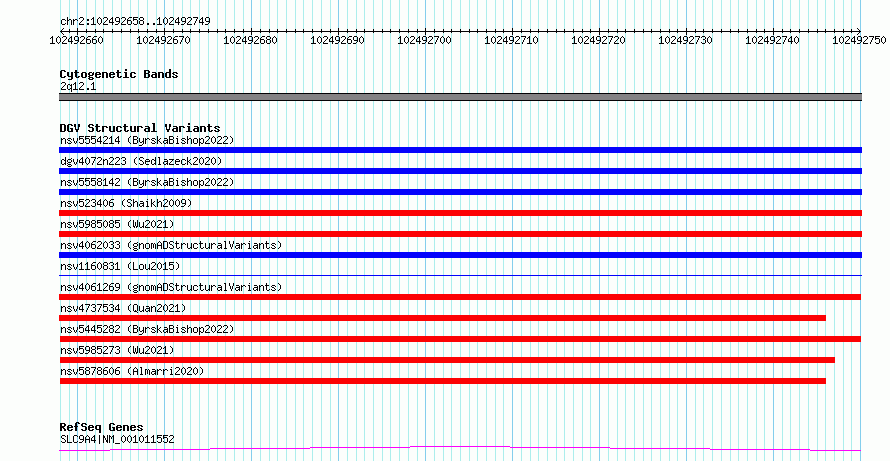Click ruler position 102492670

coord(163,40)
